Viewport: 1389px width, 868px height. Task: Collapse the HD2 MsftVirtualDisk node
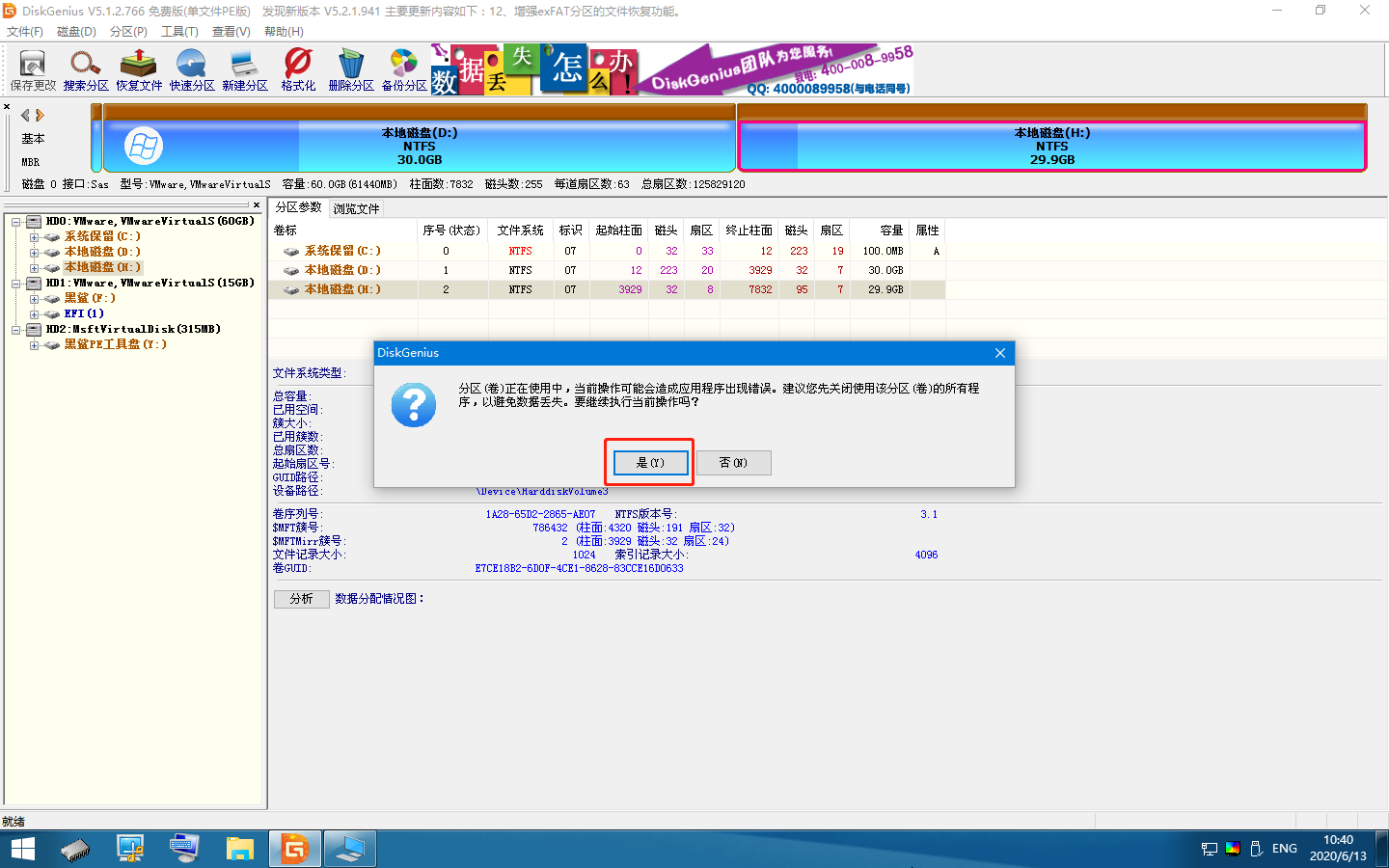click(16, 330)
